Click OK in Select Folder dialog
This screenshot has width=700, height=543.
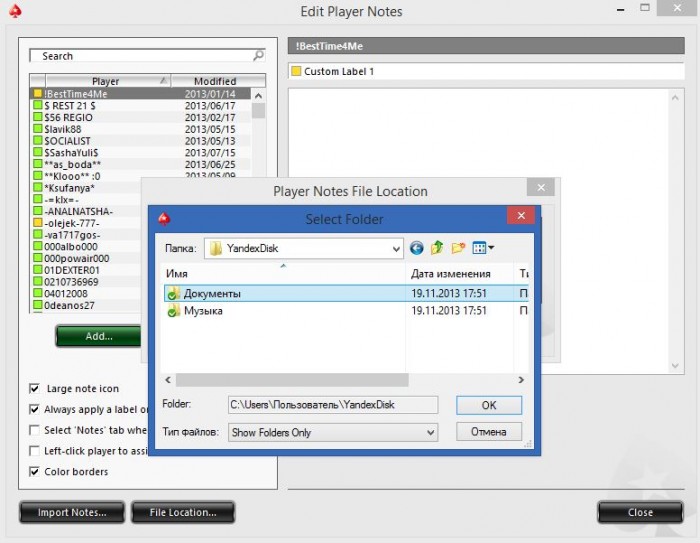click(x=489, y=405)
